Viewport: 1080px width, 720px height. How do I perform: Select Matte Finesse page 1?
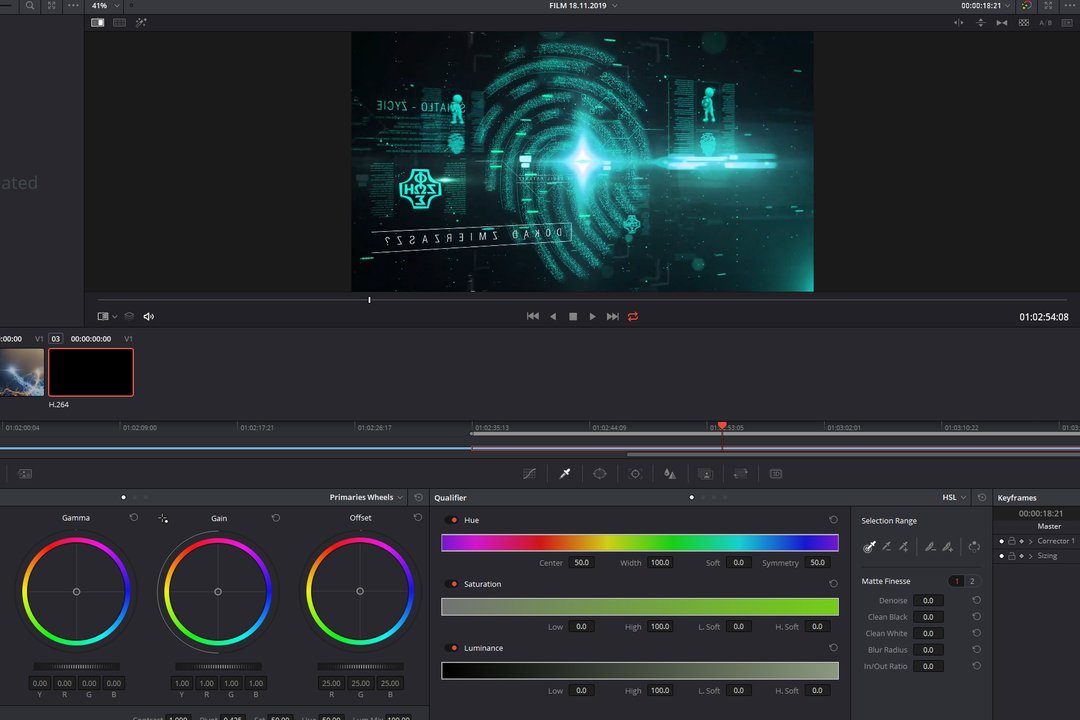click(x=957, y=581)
